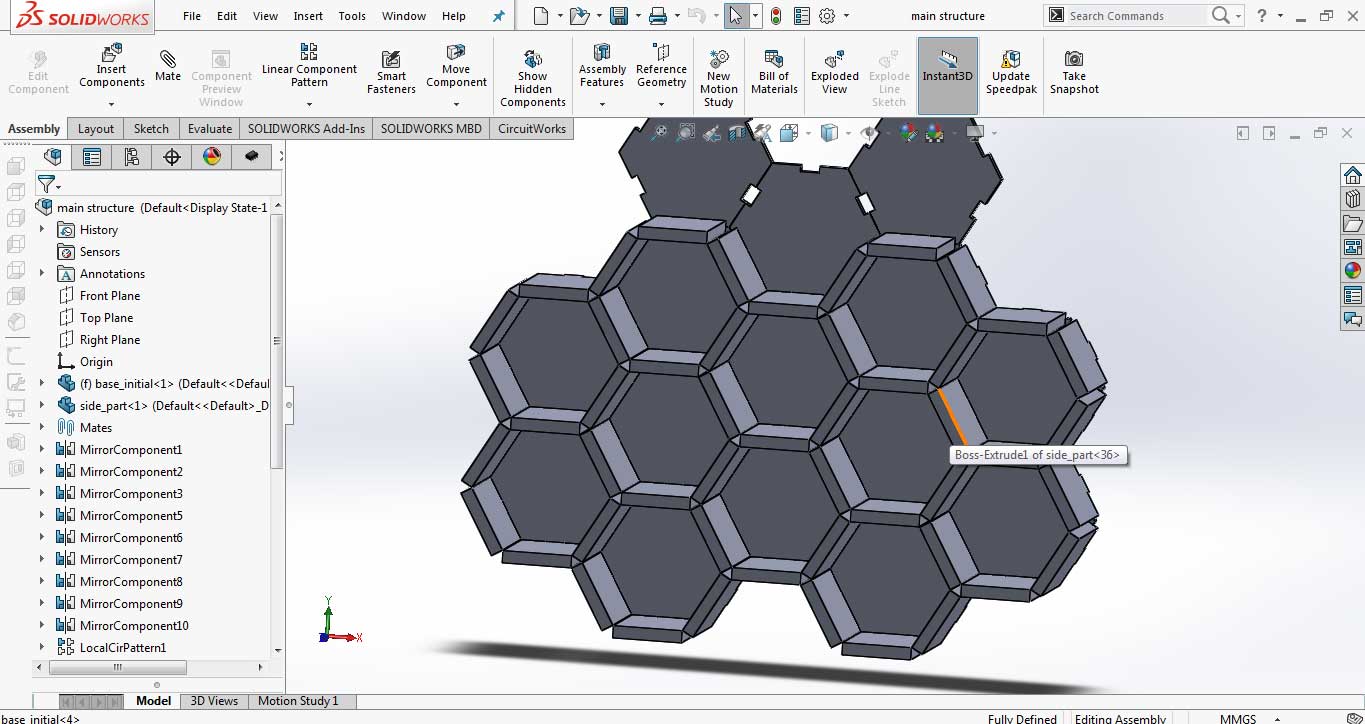This screenshot has width=1365, height=724.
Task: Open the PropertyManager tab icon
Action: pyautogui.click(x=92, y=157)
